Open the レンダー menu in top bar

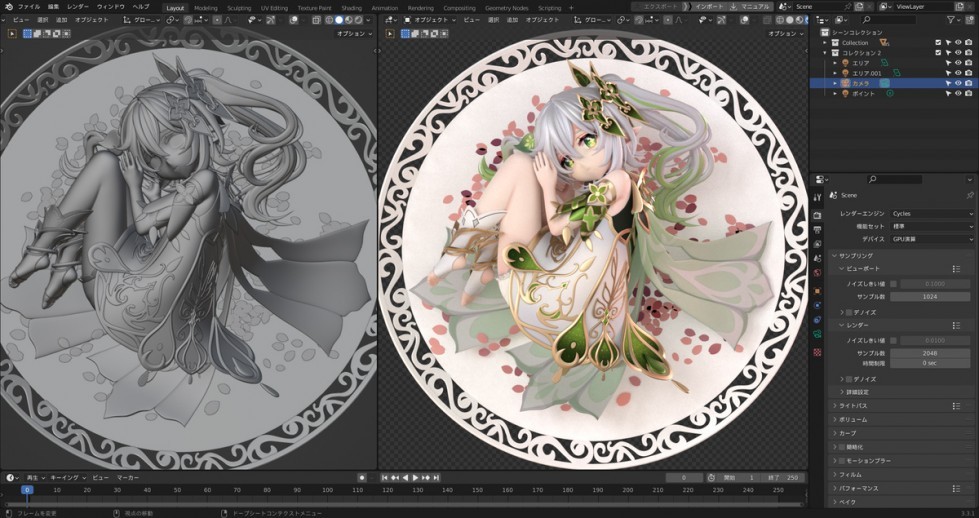(x=78, y=7)
